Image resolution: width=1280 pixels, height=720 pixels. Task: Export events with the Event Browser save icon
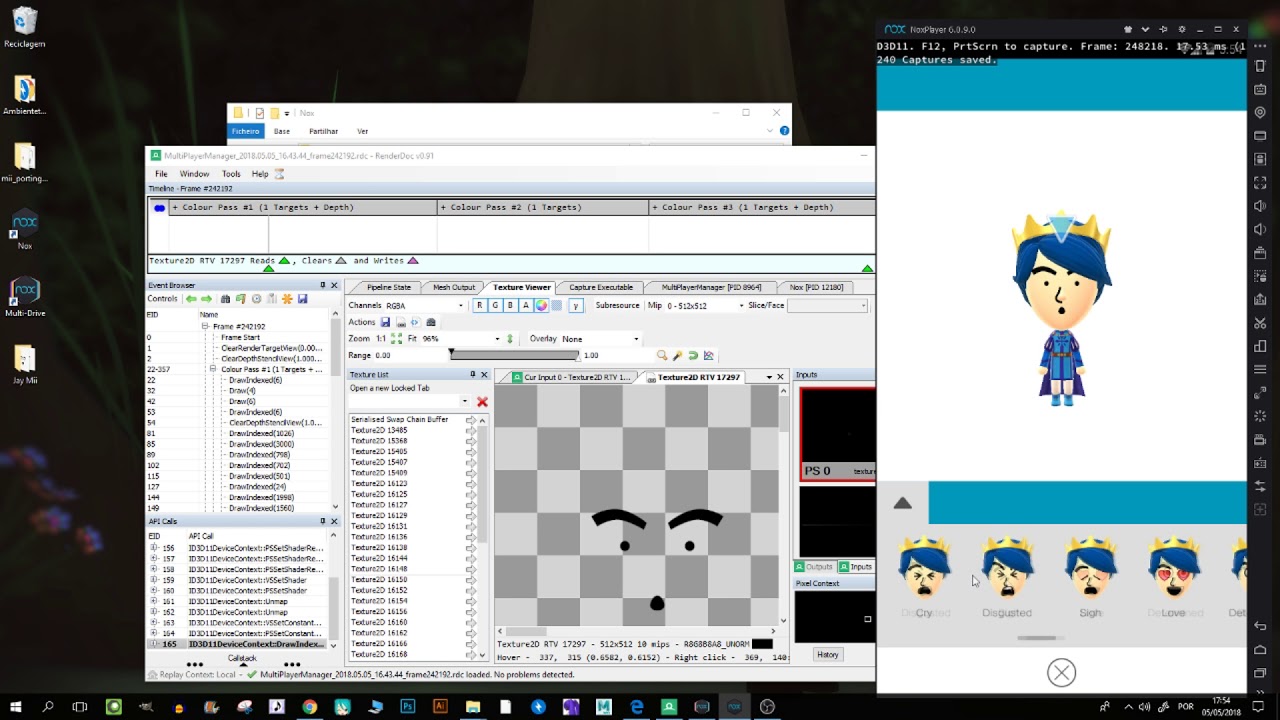(302, 299)
